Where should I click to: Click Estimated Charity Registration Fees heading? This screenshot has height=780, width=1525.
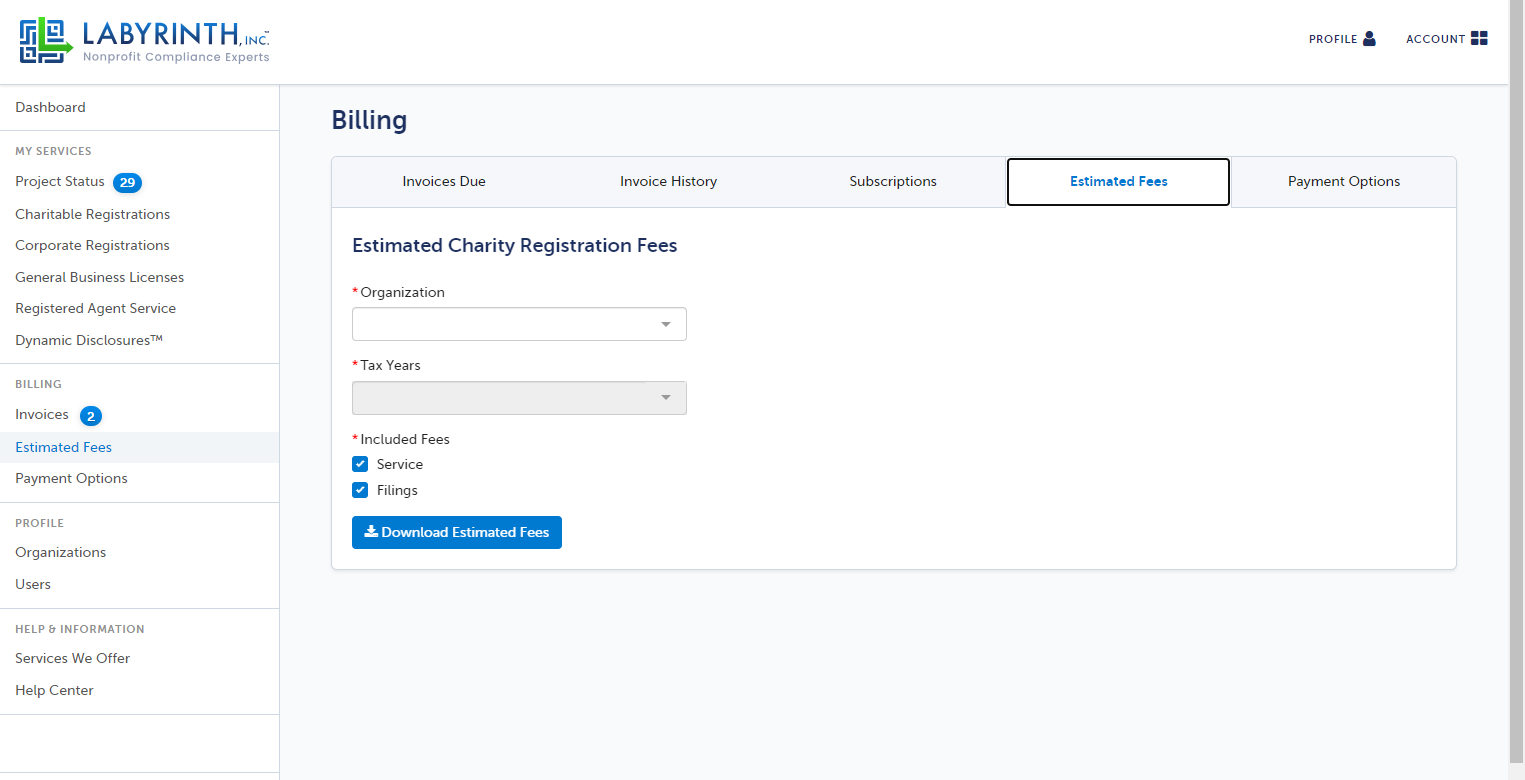coord(515,246)
